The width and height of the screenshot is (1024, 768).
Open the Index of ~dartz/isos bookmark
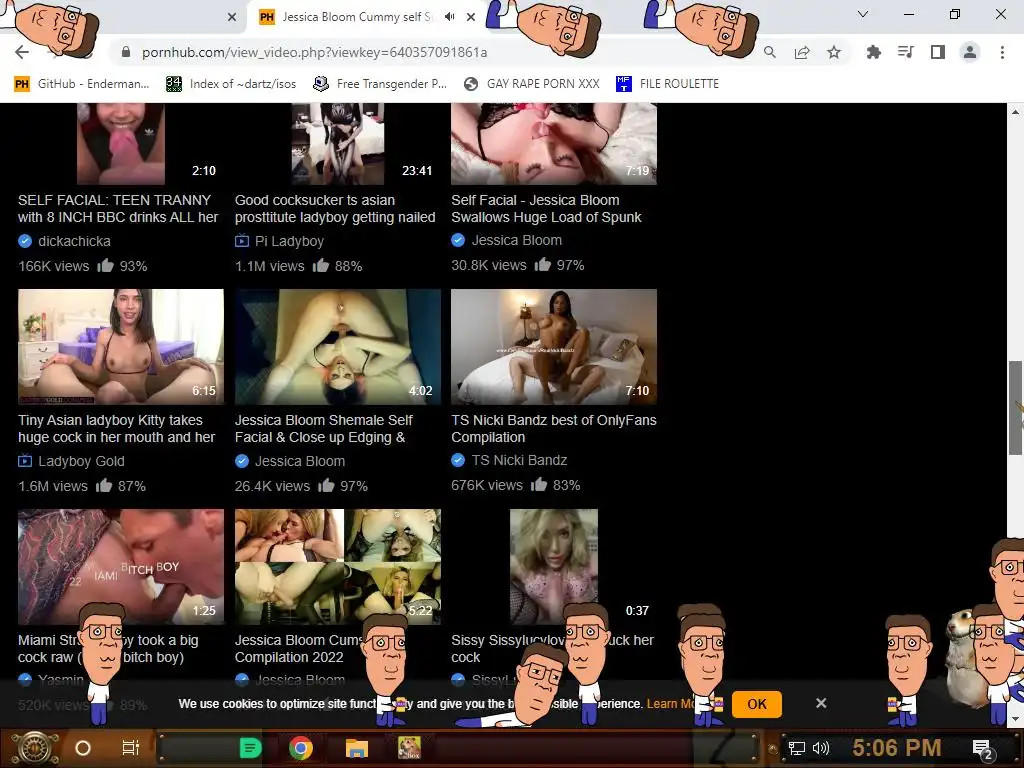click(x=231, y=84)
